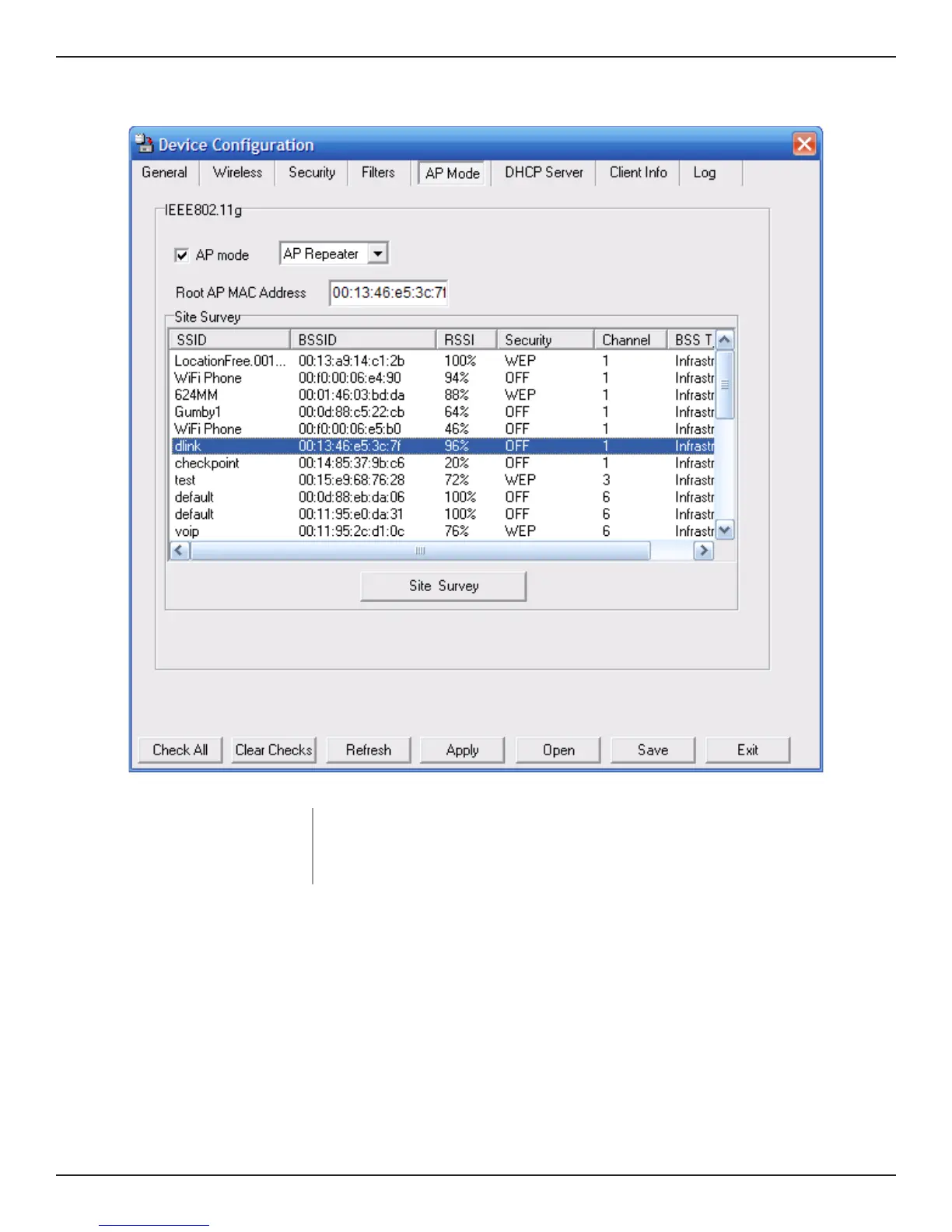Click the vertical scrollbar thumb of site list
This screenshot has width=952, height=1232.
point(725,385)
